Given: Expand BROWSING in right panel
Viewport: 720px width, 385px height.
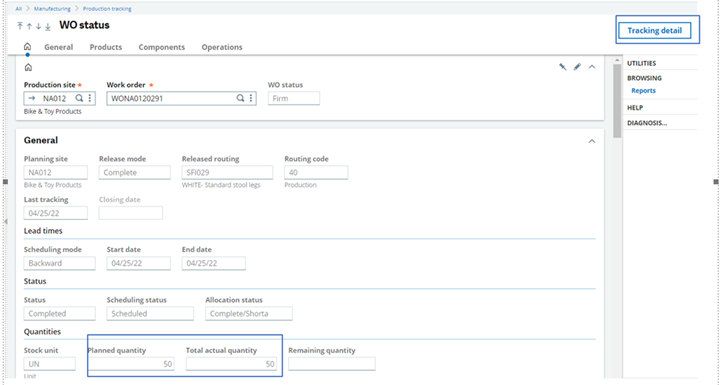Looking at the screenshot, I should (x=644, y=78).
